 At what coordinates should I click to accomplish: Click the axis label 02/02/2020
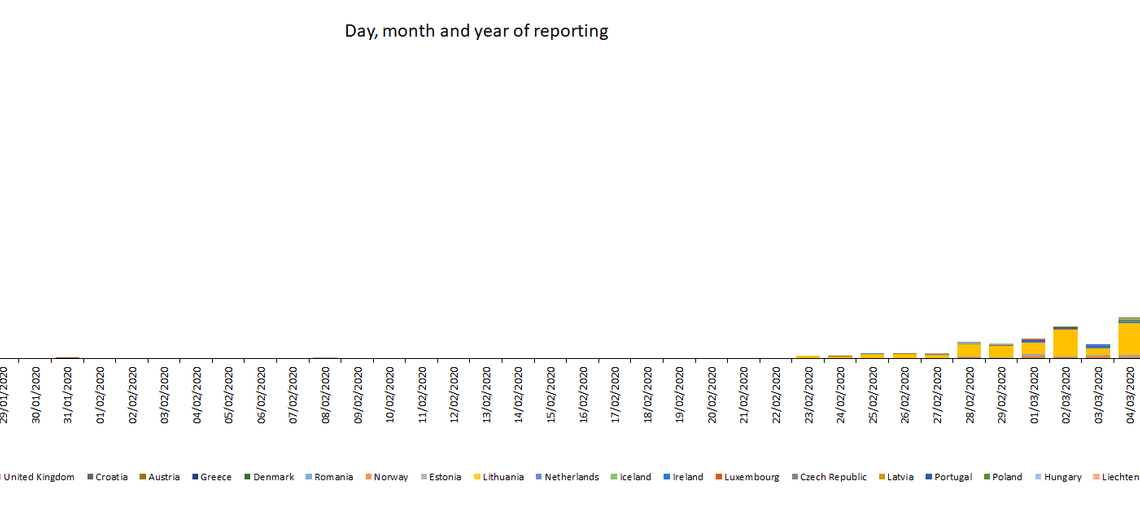(x=132, y=395)
